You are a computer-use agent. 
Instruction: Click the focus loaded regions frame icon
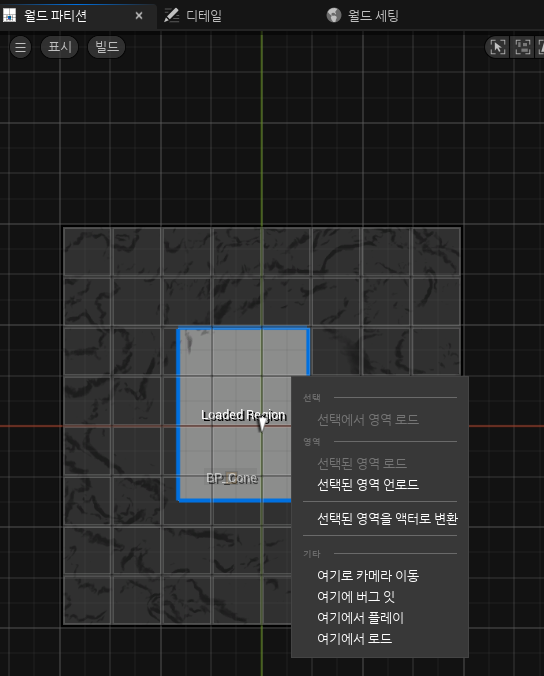coord(523,47)
